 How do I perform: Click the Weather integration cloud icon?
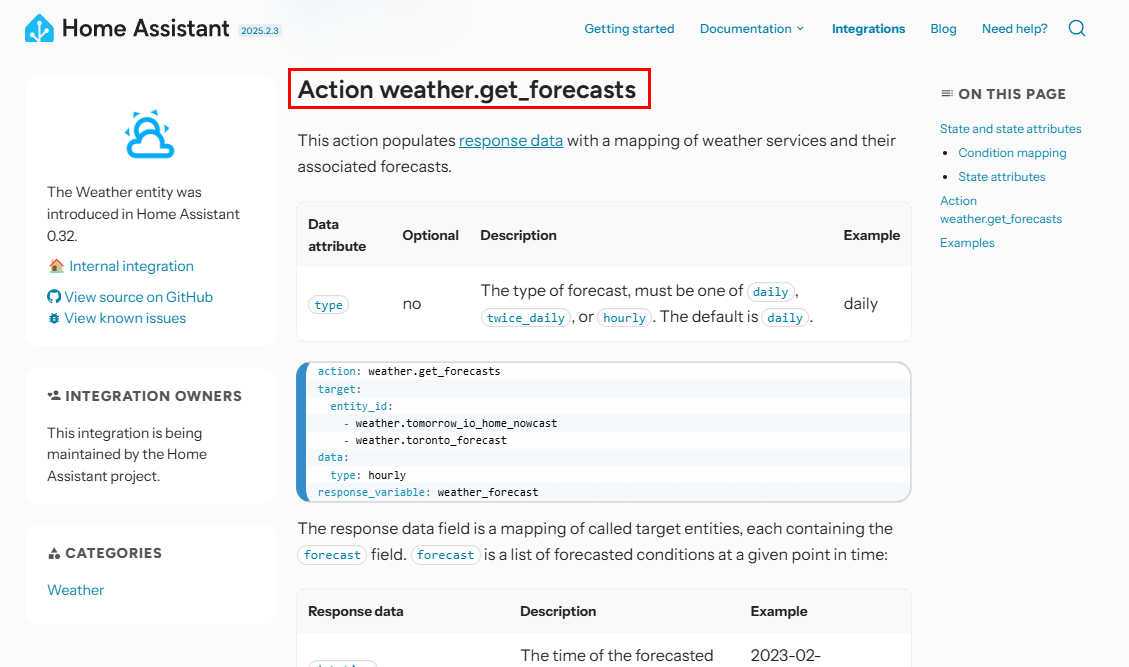tap(150, 135)
